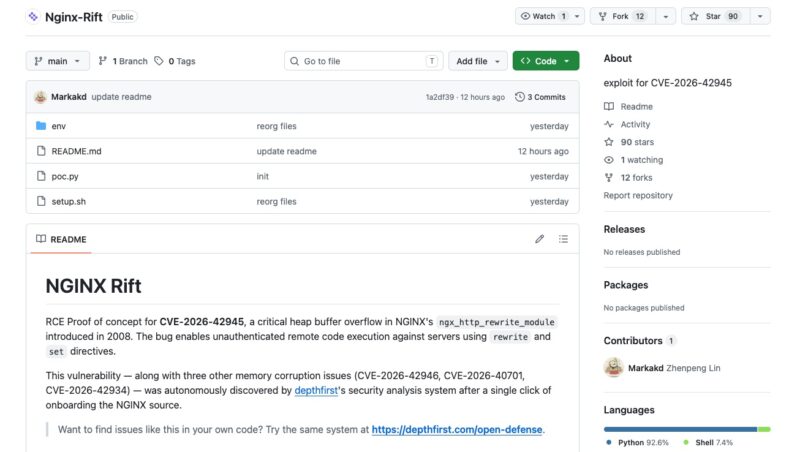This screenshot has height=452, width=800.
Task: Open the README.md file
Action: [x=77, y=151]
